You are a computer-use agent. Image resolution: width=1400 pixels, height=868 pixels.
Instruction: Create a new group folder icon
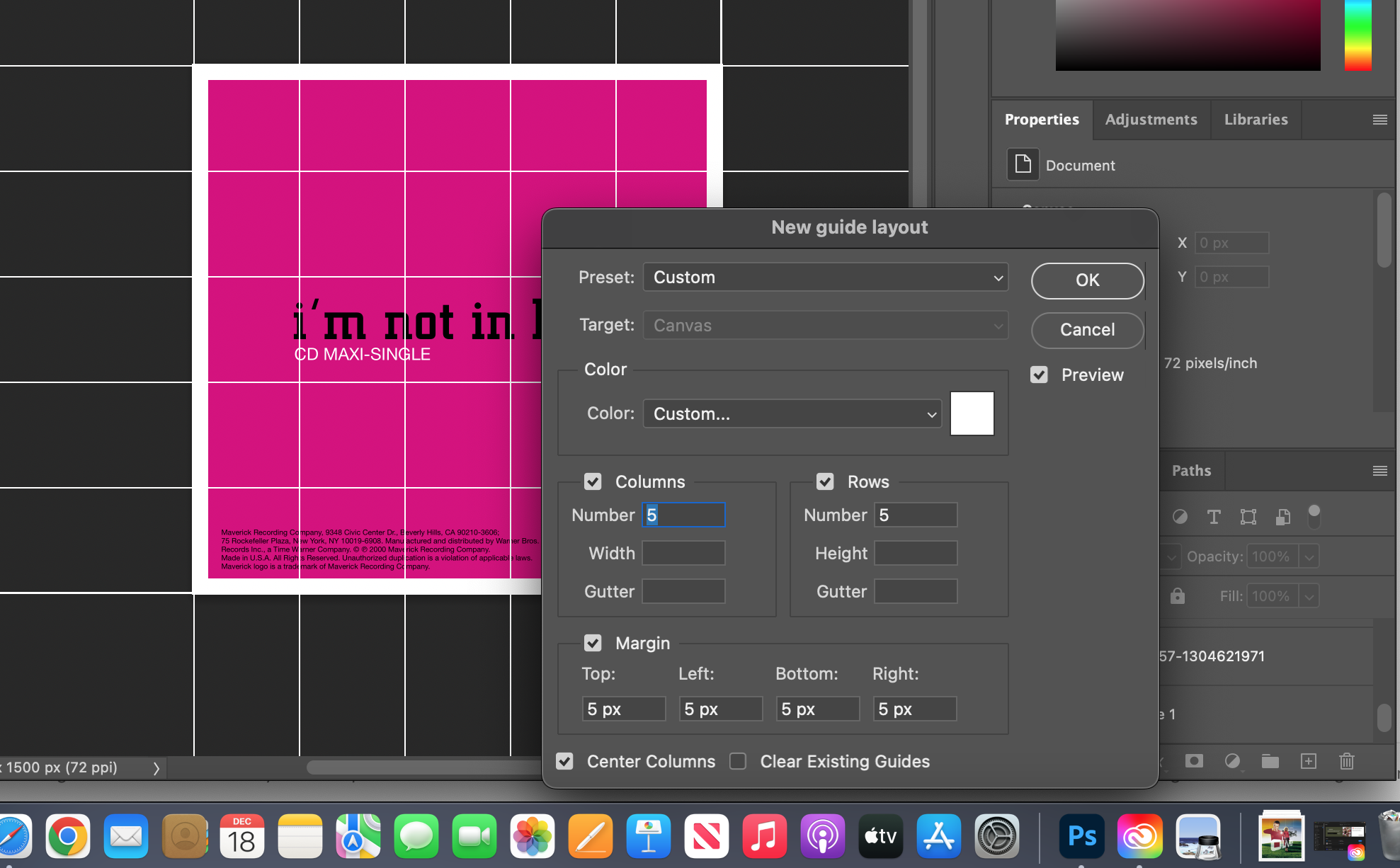pos(1270,761)
